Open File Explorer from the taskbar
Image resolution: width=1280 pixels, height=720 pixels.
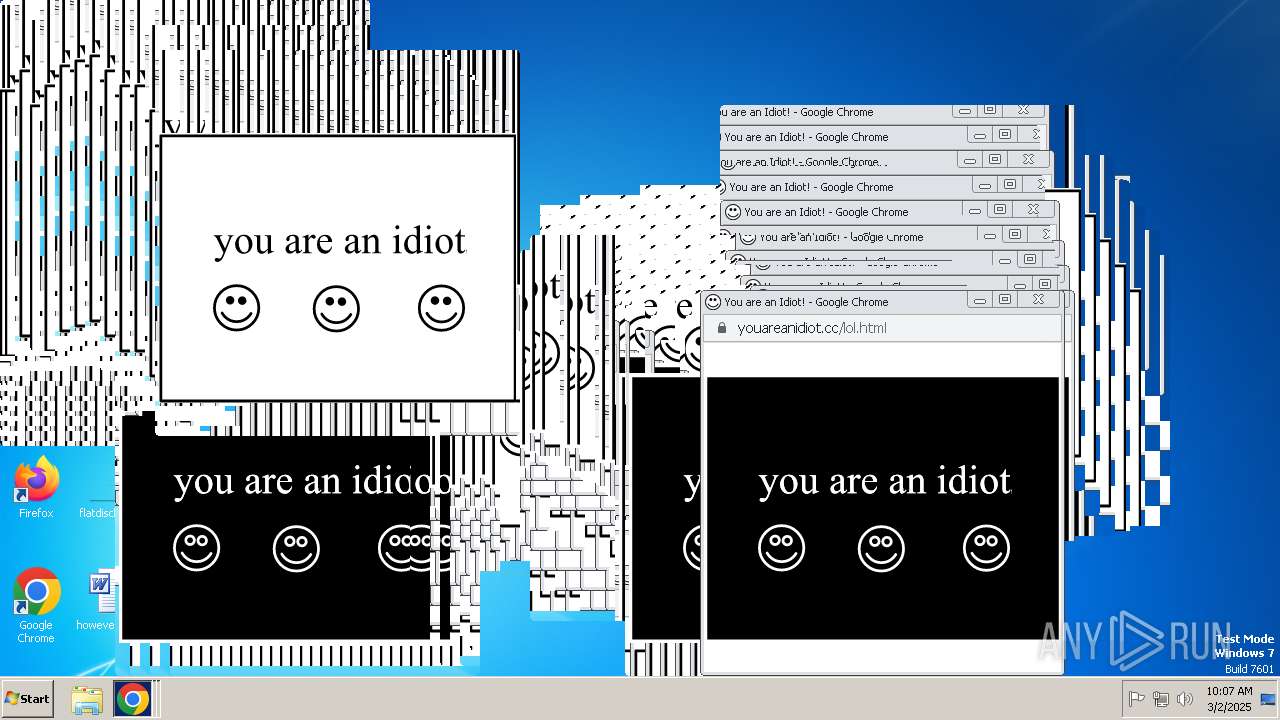pyautogui.click(x=87, y=699)
